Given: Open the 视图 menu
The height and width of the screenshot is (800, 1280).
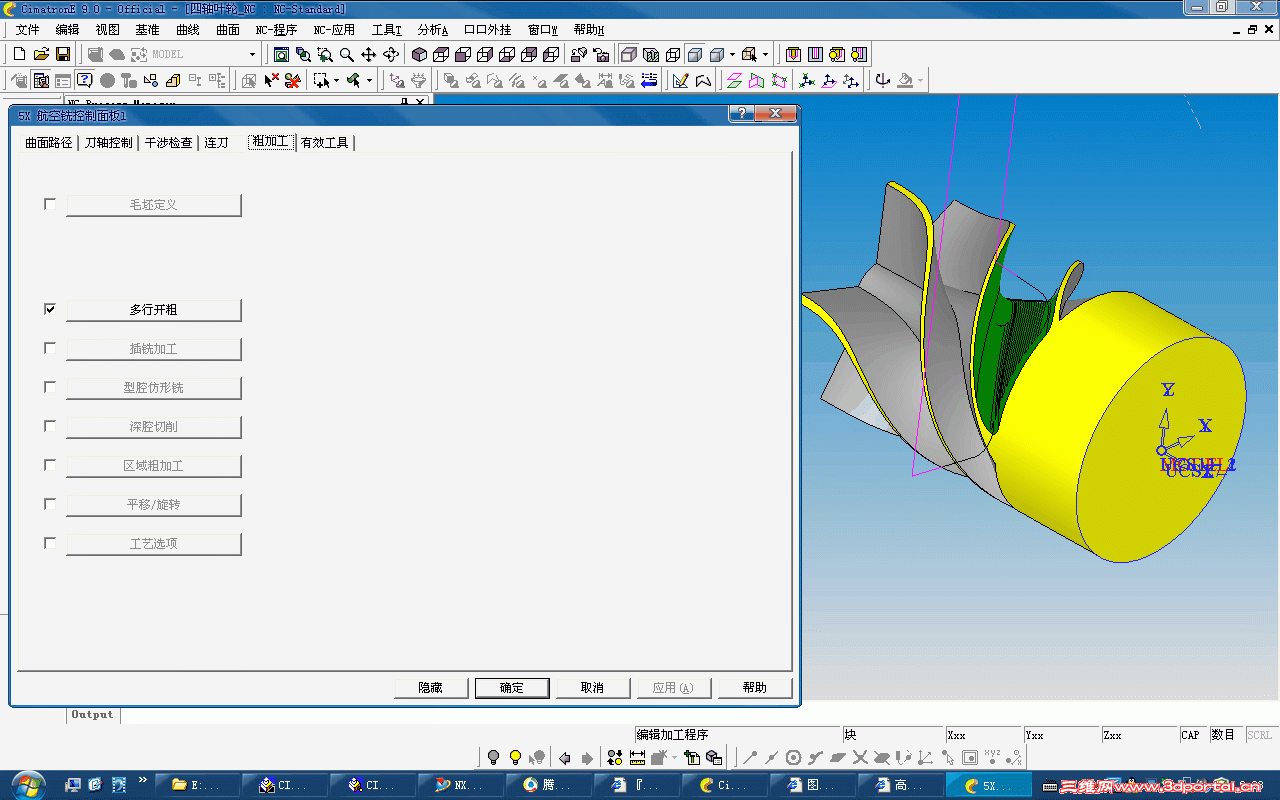Looking at the screenshot, I should click(107, 30).
